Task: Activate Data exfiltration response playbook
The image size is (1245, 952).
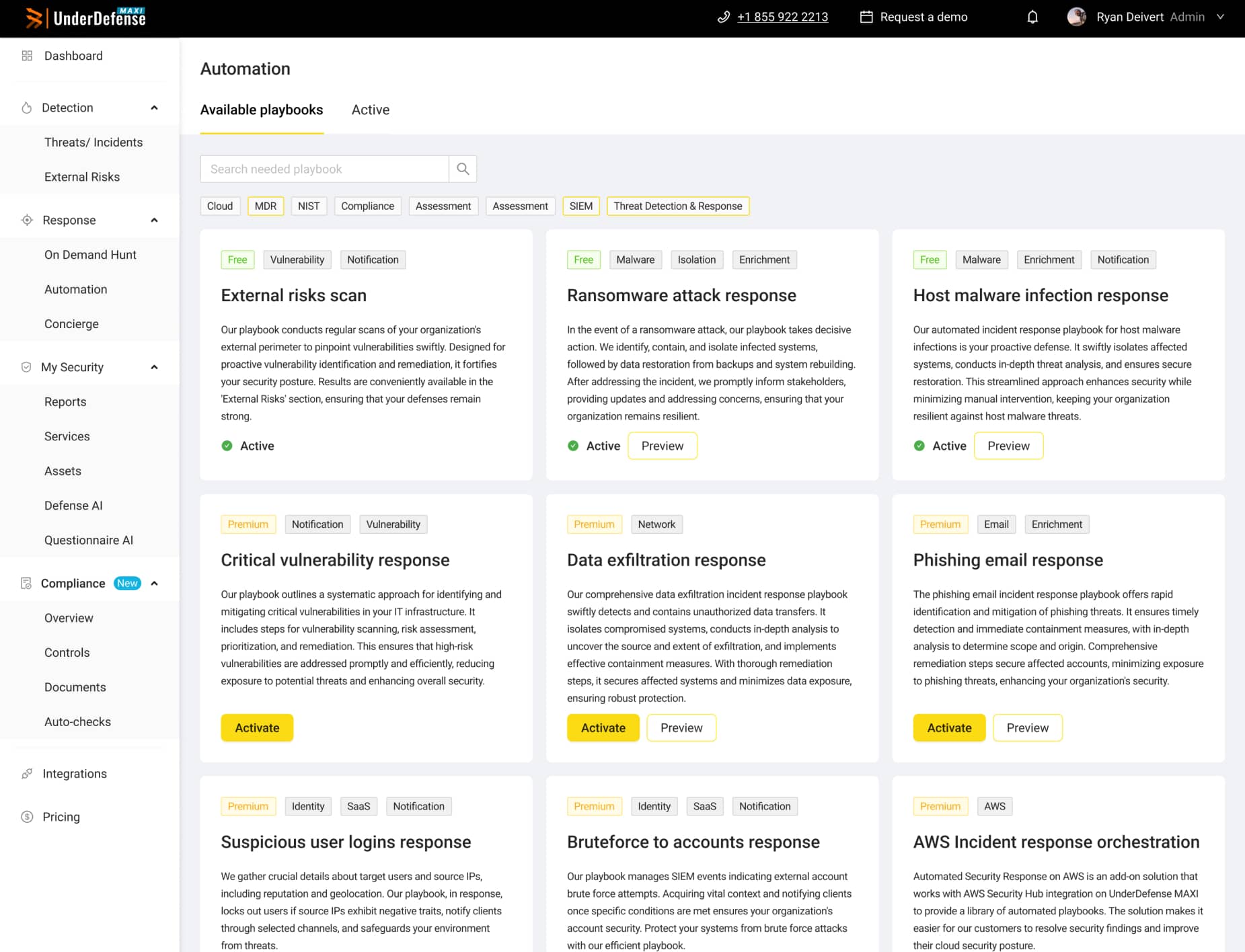Action: (x=603, y=727)
